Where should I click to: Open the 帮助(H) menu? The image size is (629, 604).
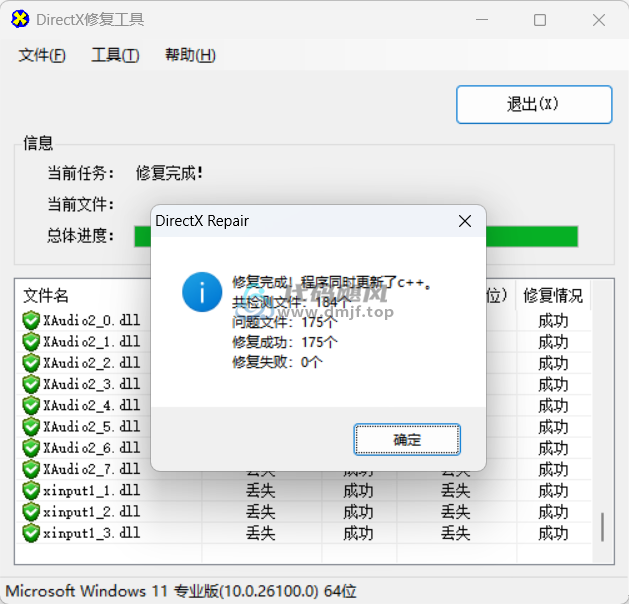click(190, 55)
